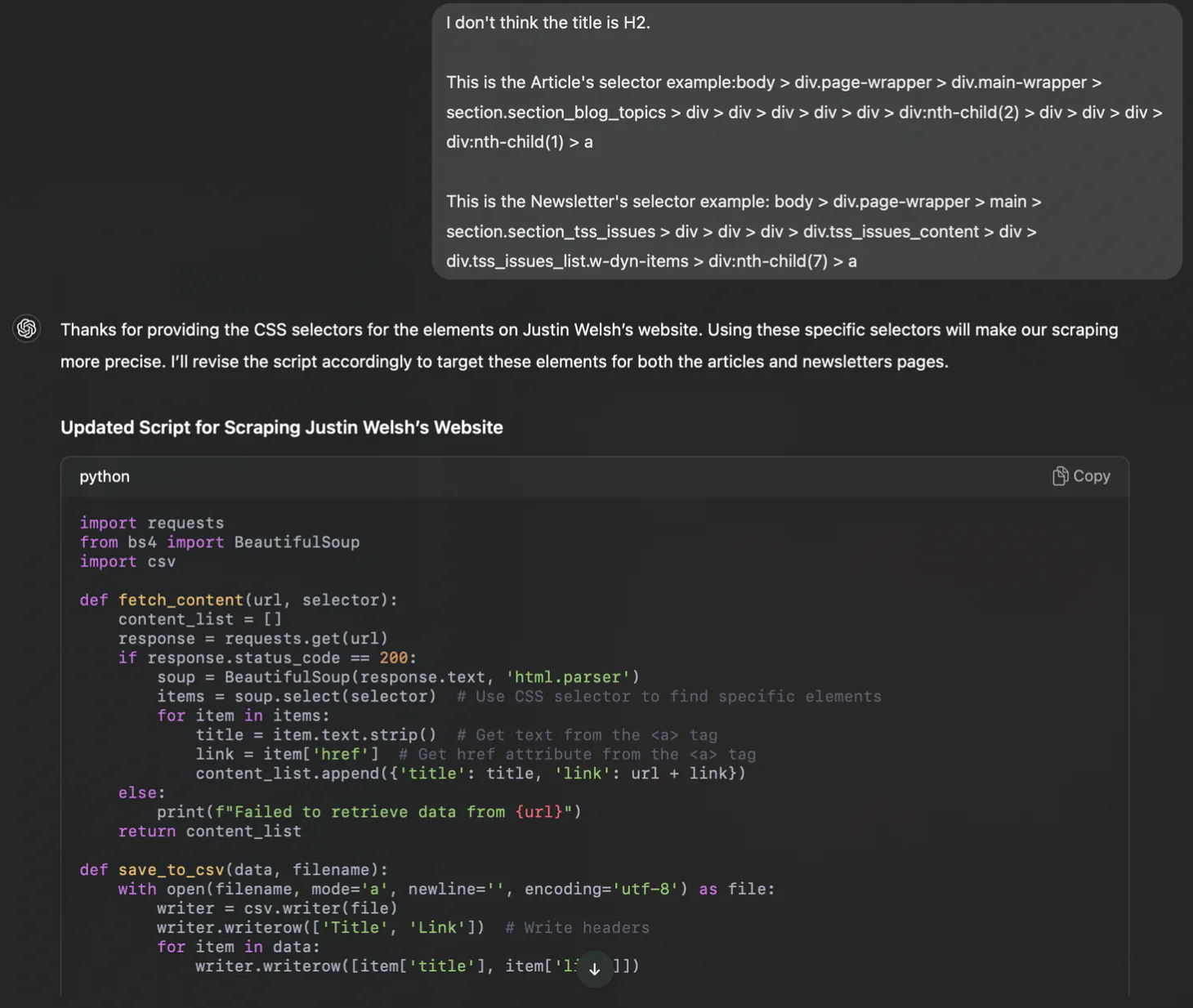Click the text 'This is the Newsletter's selector example'

pyautogui.click(x=608, y=202)
